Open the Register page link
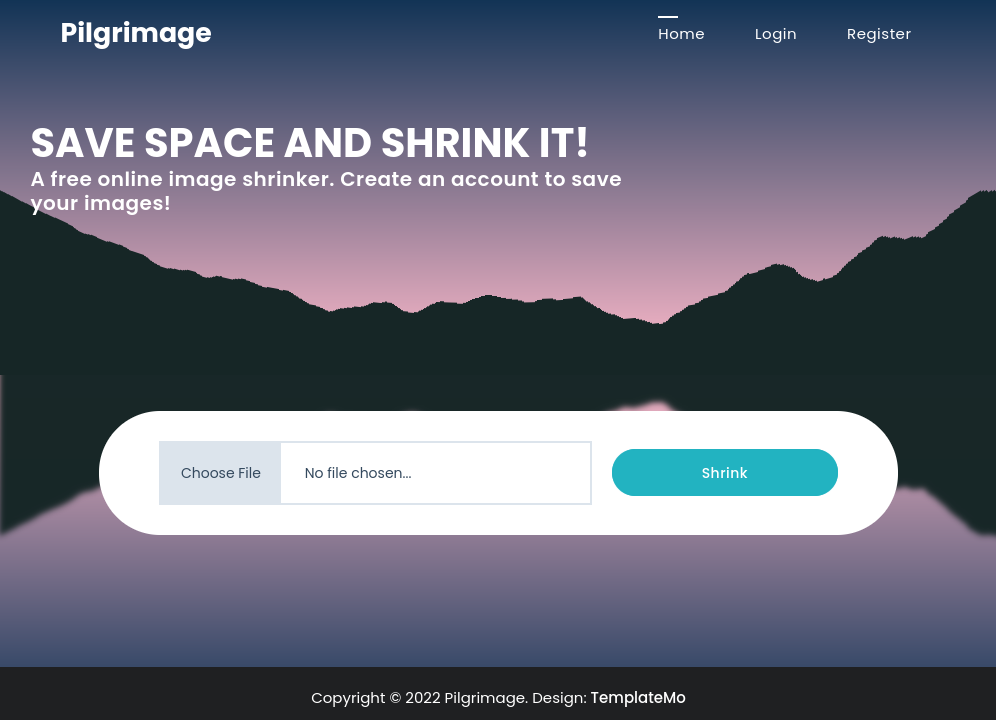Viewport: 996px width, 720px height. [x=878, y=34]
